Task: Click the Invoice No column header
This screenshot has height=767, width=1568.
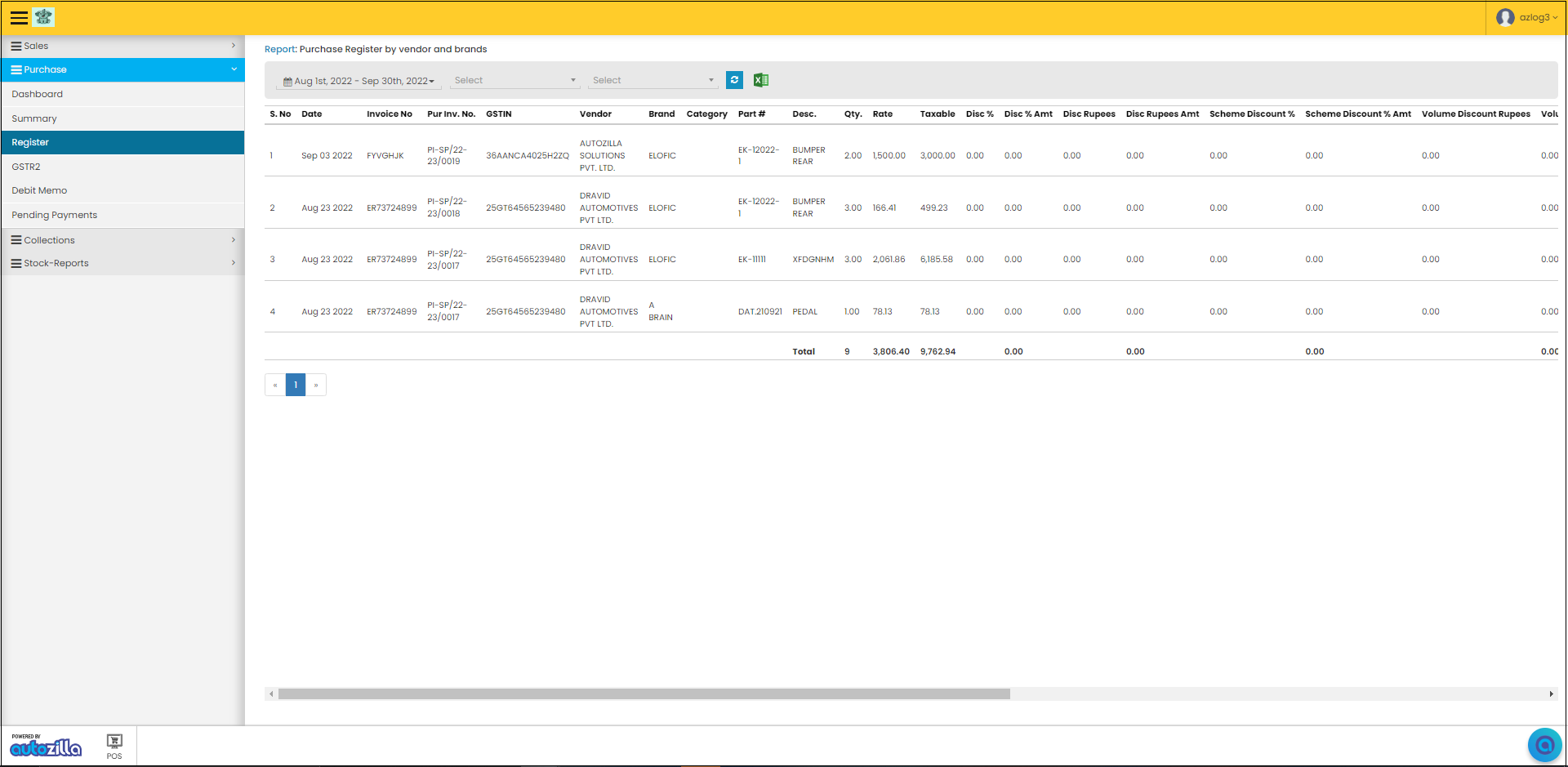Action: (390, 114)
